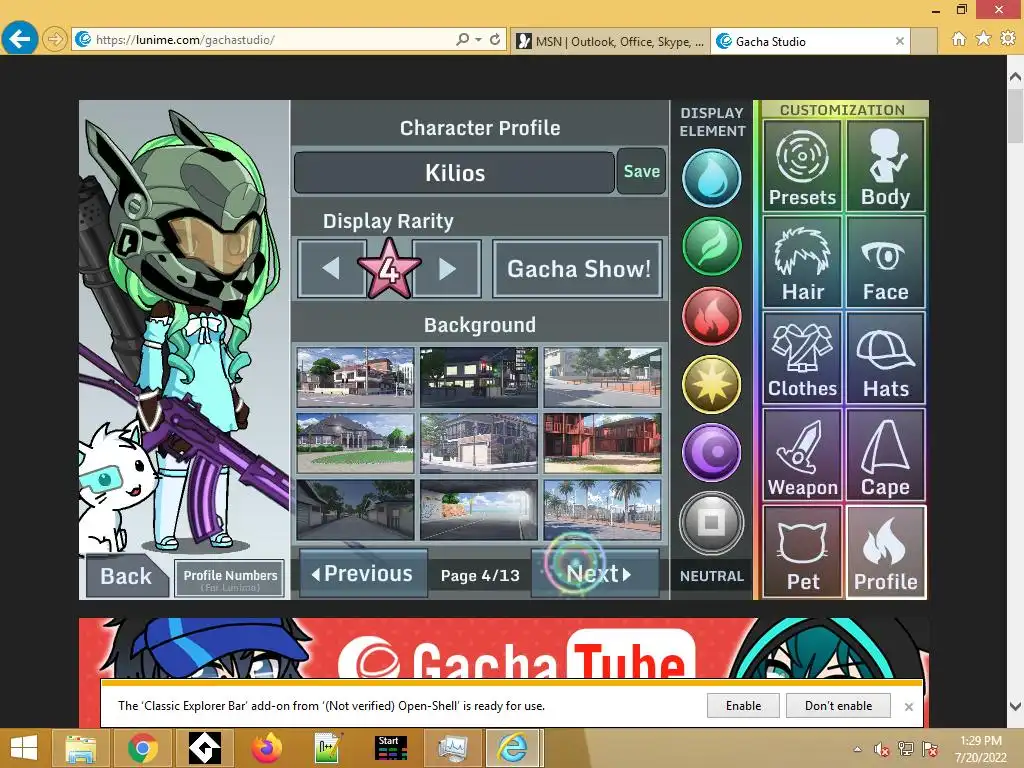Choose the palm tree street background
This screenshot has width=1024, height=768.
click(x=602, y=509)
